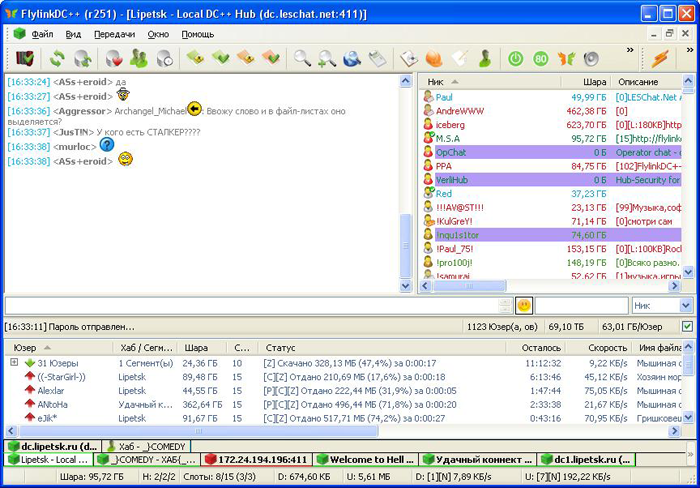Image resolution: width=700 pixels, height=488 pixels.
Task: Sort transfers by Скорость column
Action: tap(599, 348)
